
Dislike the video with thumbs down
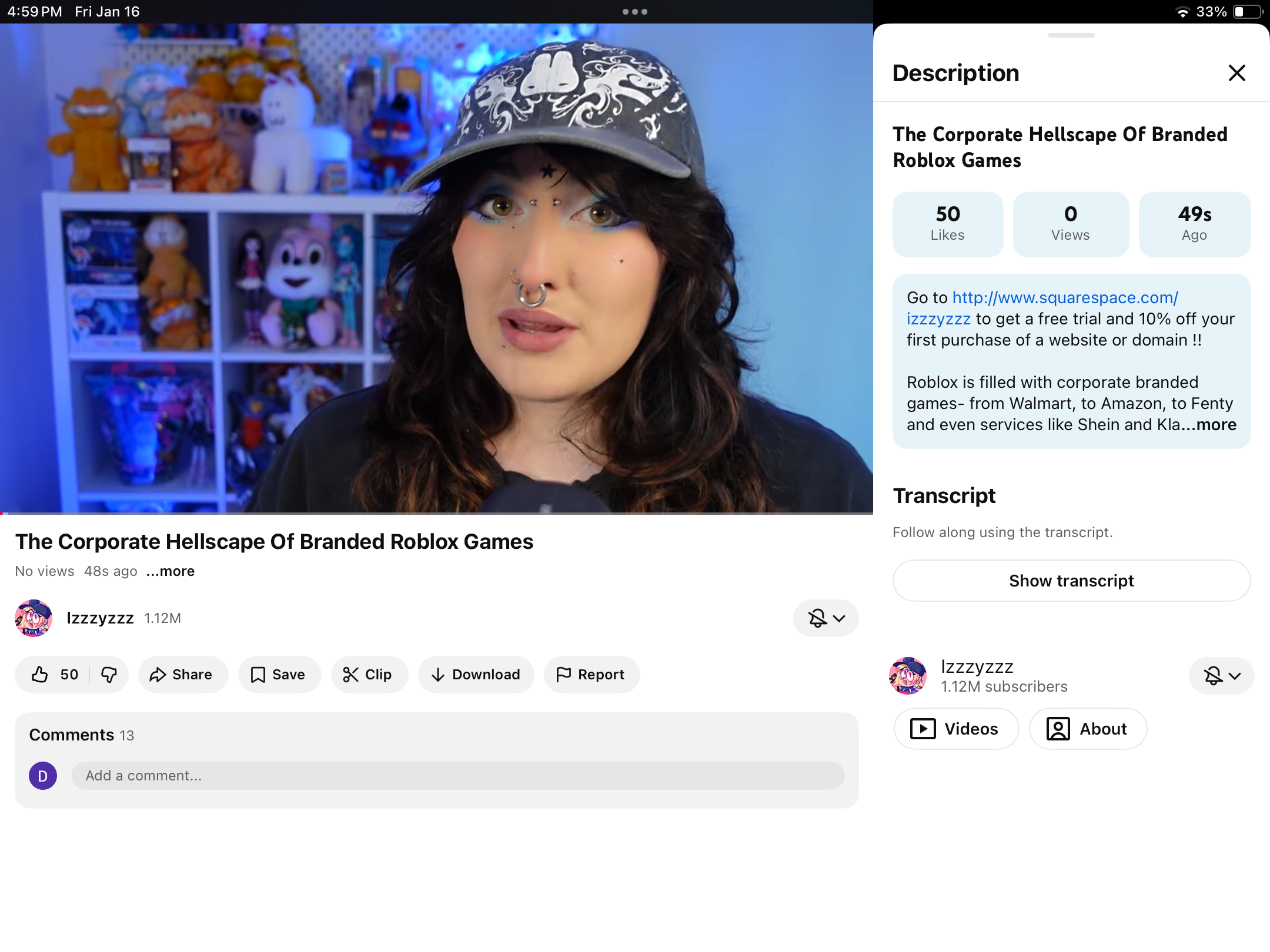[x=109, y=675]
